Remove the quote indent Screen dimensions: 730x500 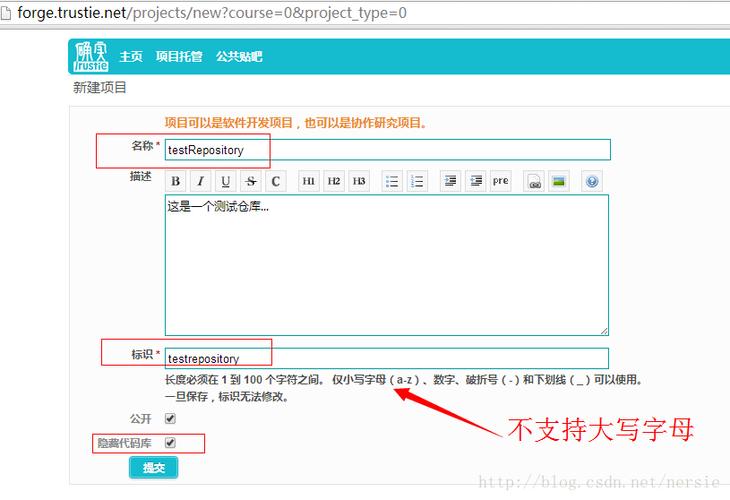[476, 181]
